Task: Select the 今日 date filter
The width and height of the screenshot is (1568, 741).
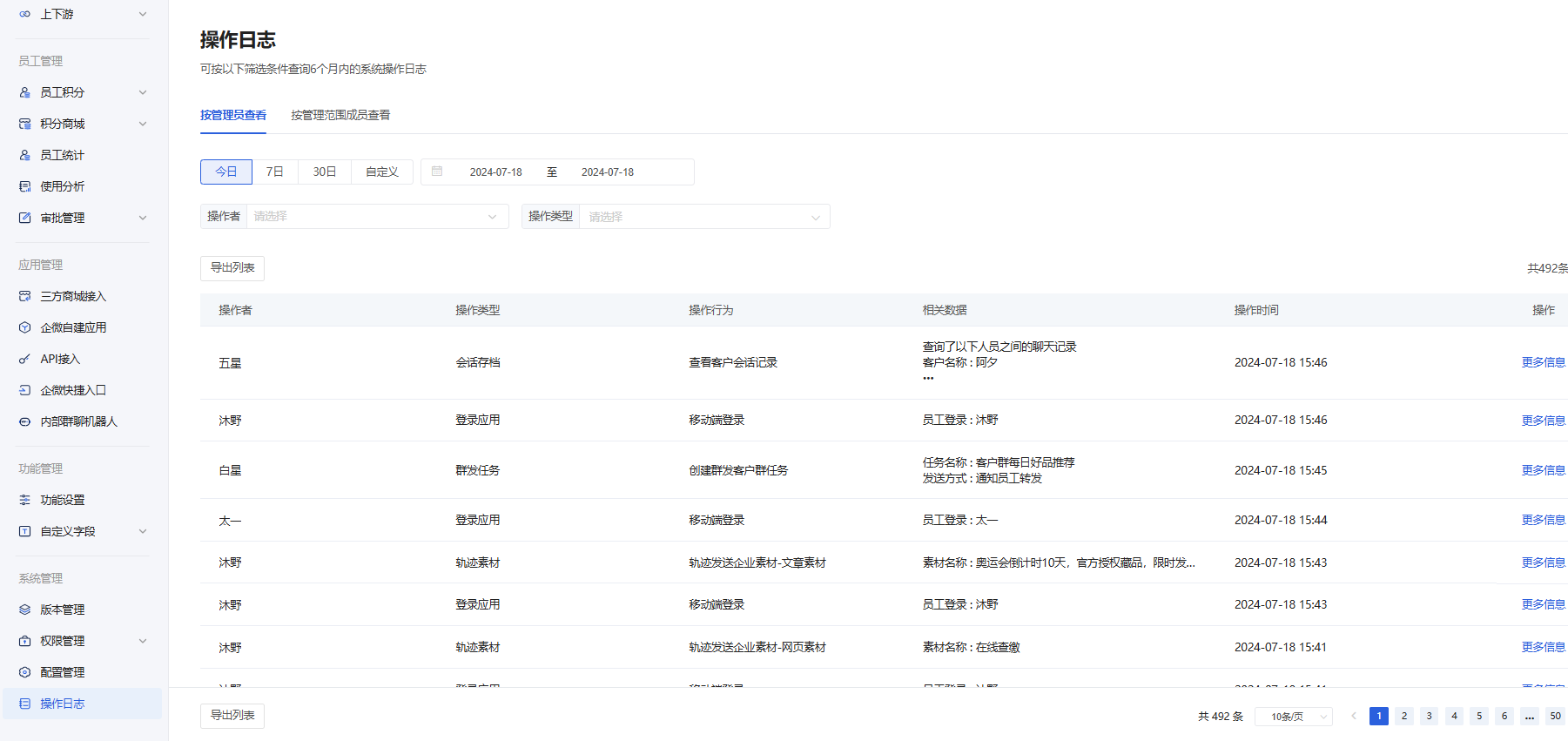Action: [x=226, y=172]
